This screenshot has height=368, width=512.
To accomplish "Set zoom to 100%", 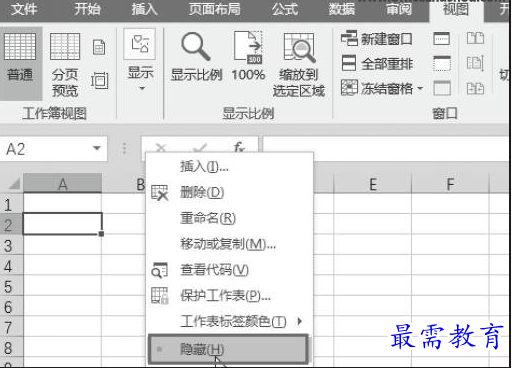I will (248, 57).
